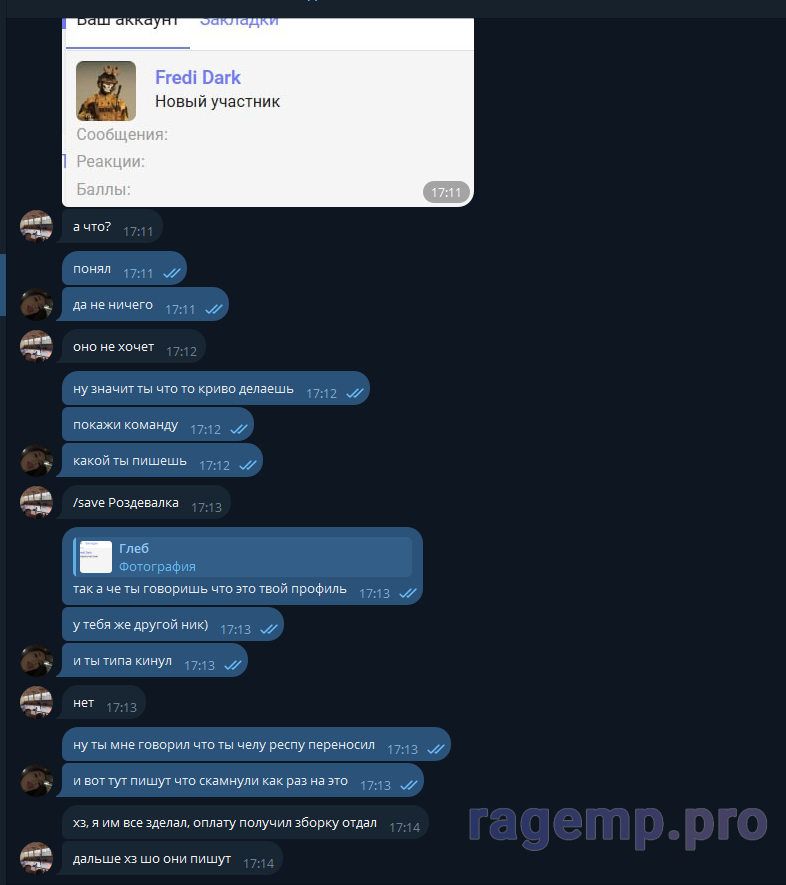Click avatar next to '/save Роздевалка' message
786x885 pixels.
coord(36,502)
